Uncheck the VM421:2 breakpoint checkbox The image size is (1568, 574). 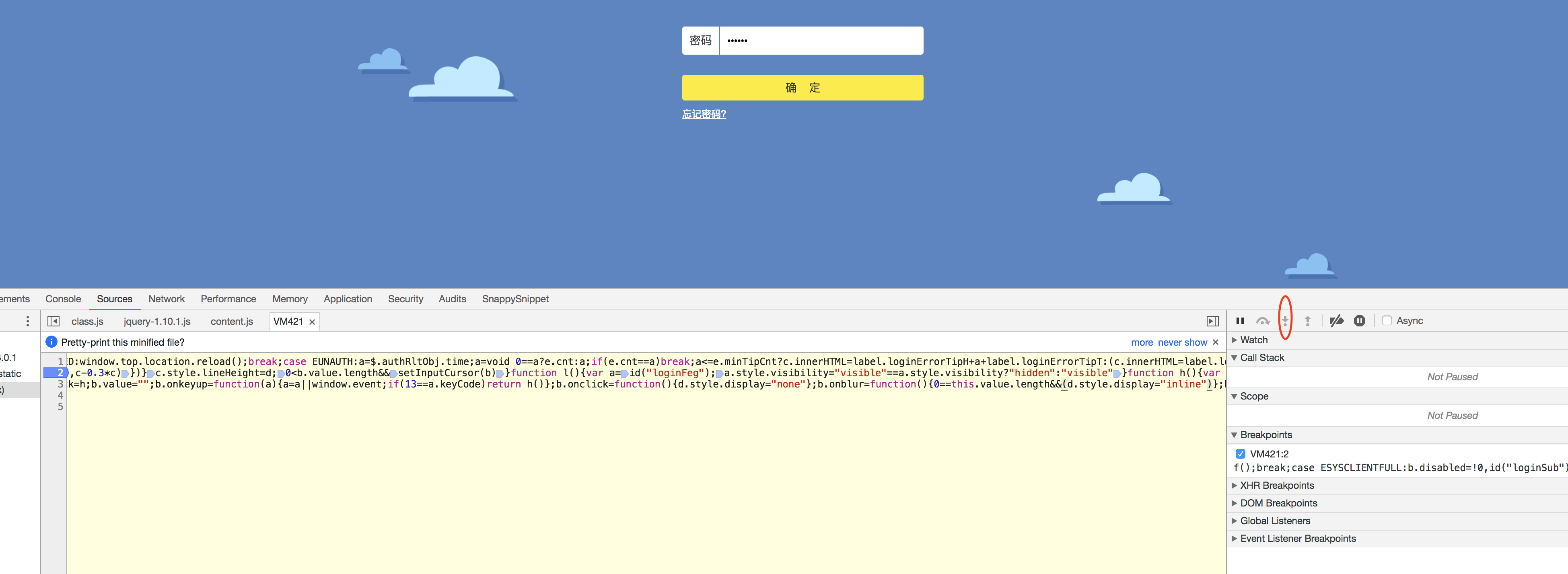(1241, 453)
